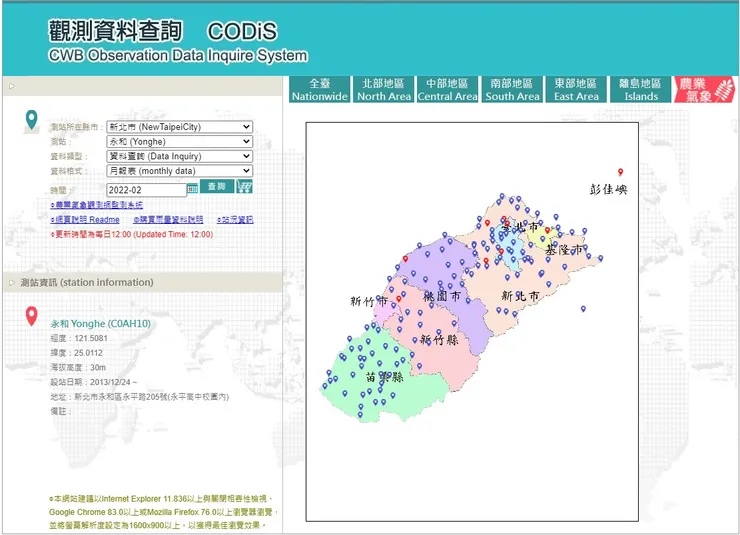Expand the top collapsed query panel triangle

click(x=12, y=86)
